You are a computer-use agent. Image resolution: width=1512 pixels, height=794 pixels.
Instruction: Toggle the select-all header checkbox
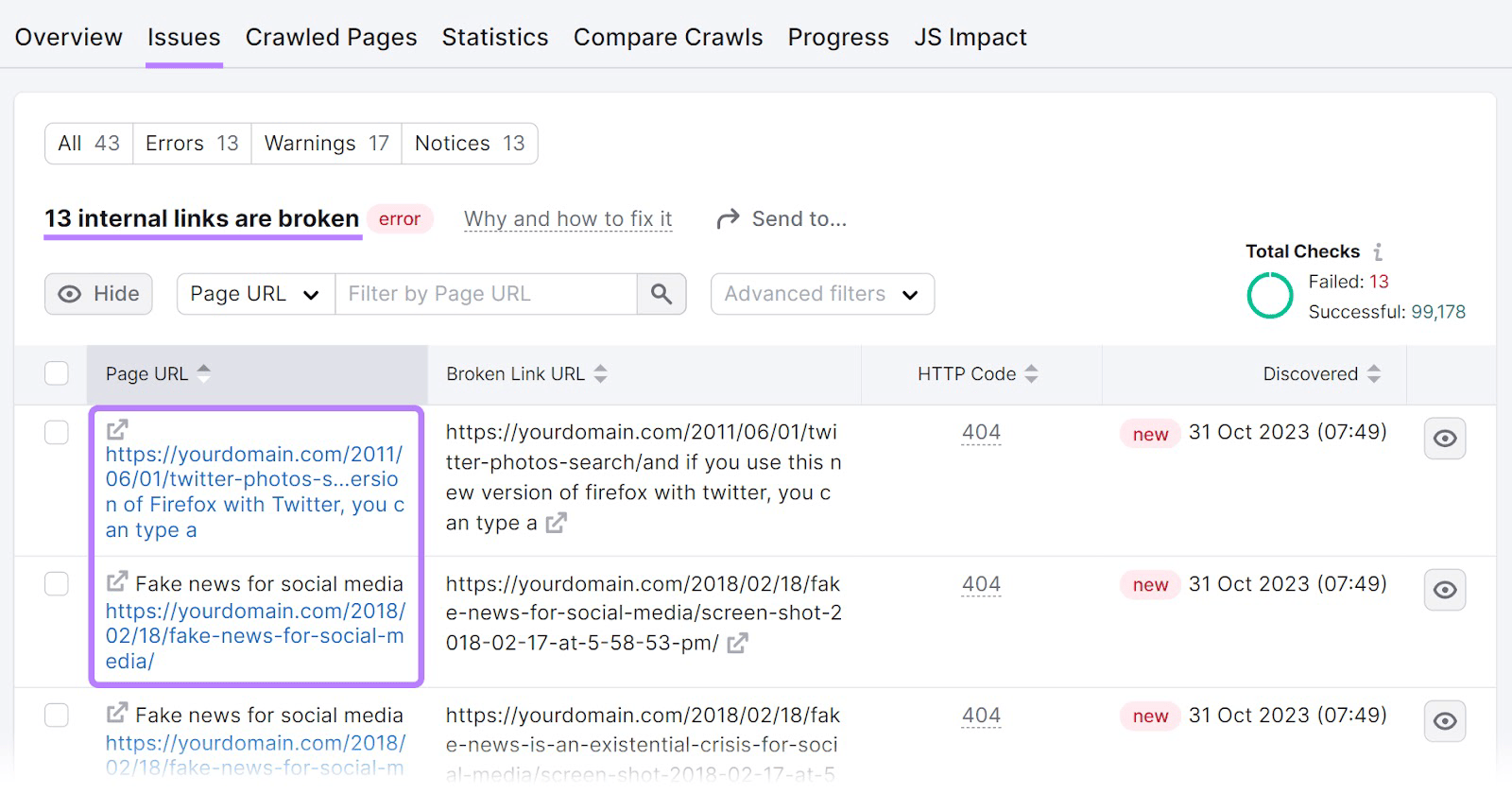[x=57, y=373]
